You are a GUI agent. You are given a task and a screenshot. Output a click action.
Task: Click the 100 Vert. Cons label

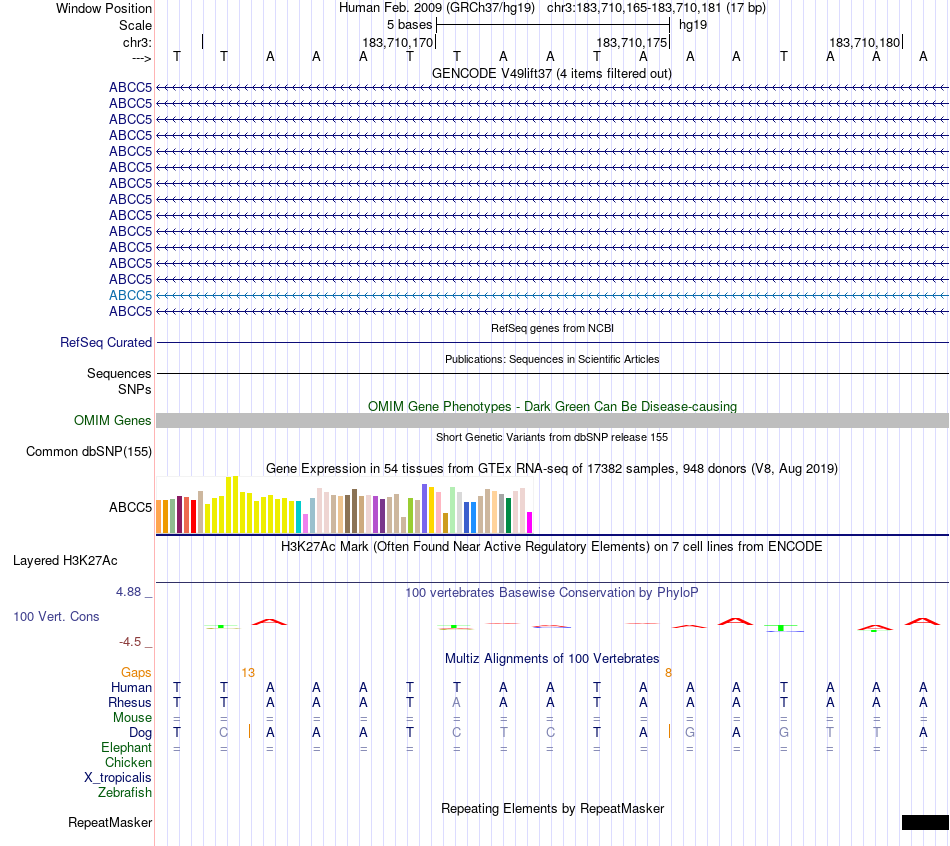point(56,617)
